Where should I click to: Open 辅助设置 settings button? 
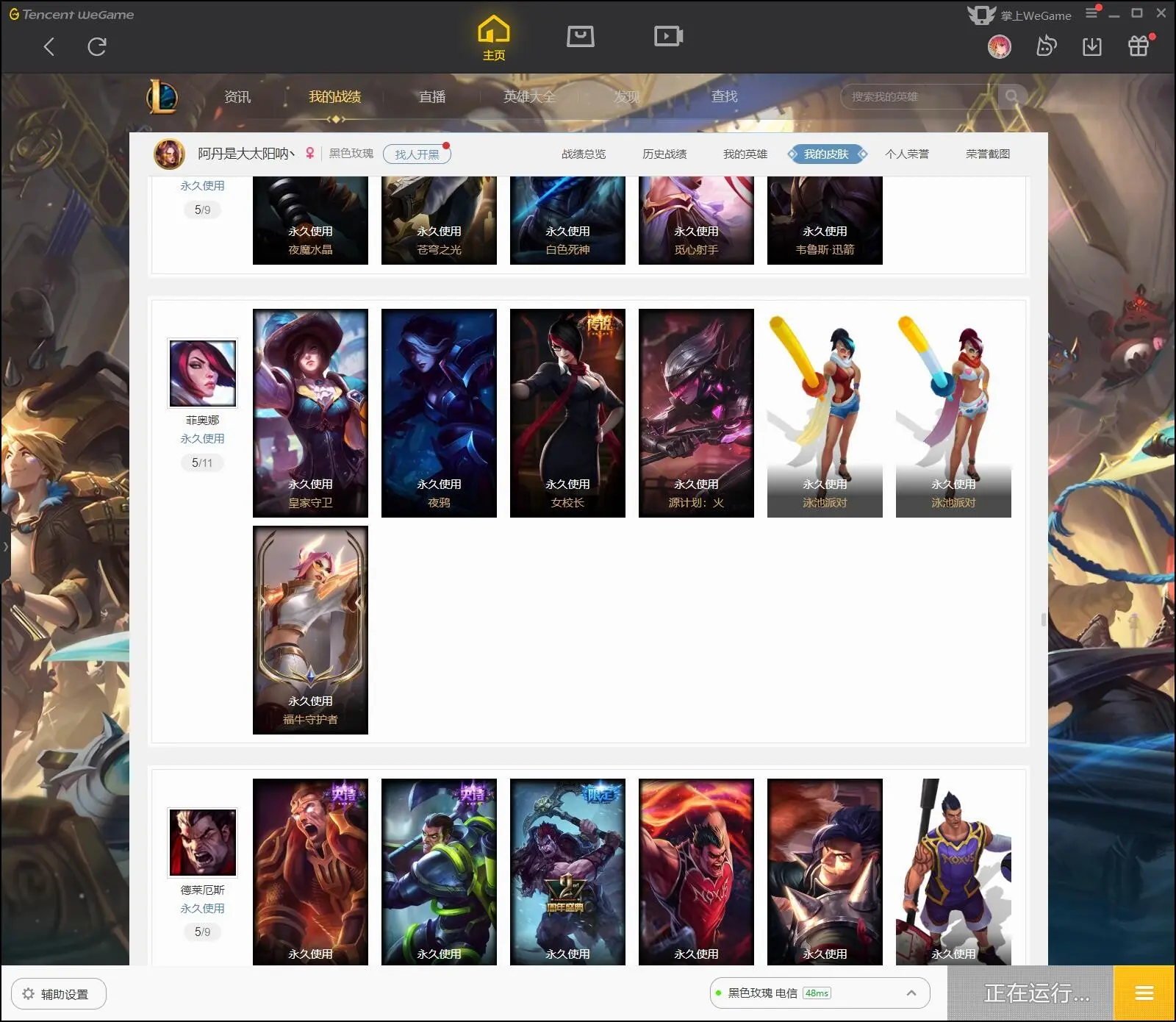coord(59,994)
